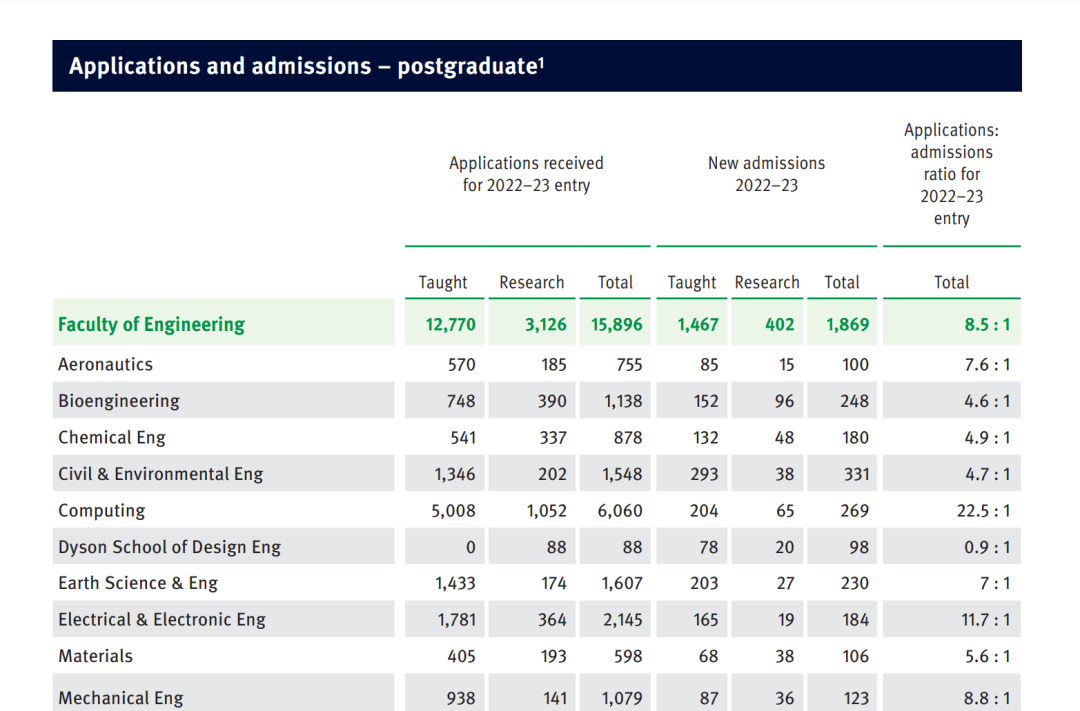Click the 'Applications: admissions ratio' header

coord(951,174)
